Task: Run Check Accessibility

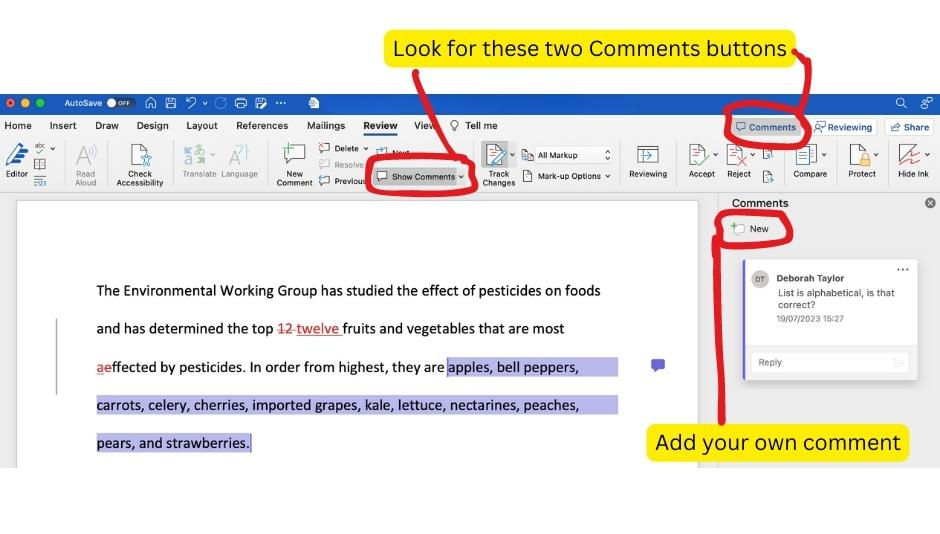Action: point(140,165)
